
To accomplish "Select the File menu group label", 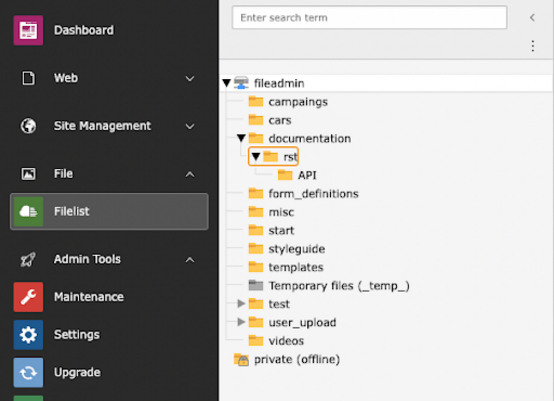I will click(63, 173).
